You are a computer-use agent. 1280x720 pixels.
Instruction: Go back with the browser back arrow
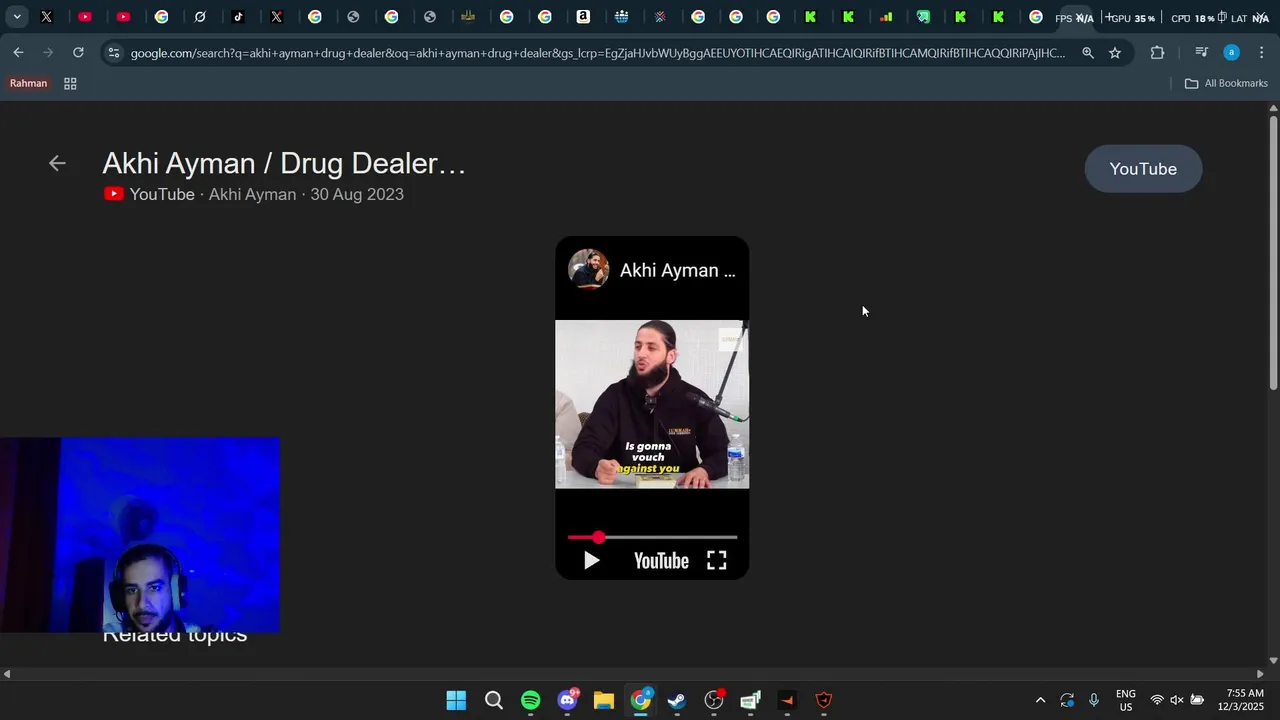[18, 52]
